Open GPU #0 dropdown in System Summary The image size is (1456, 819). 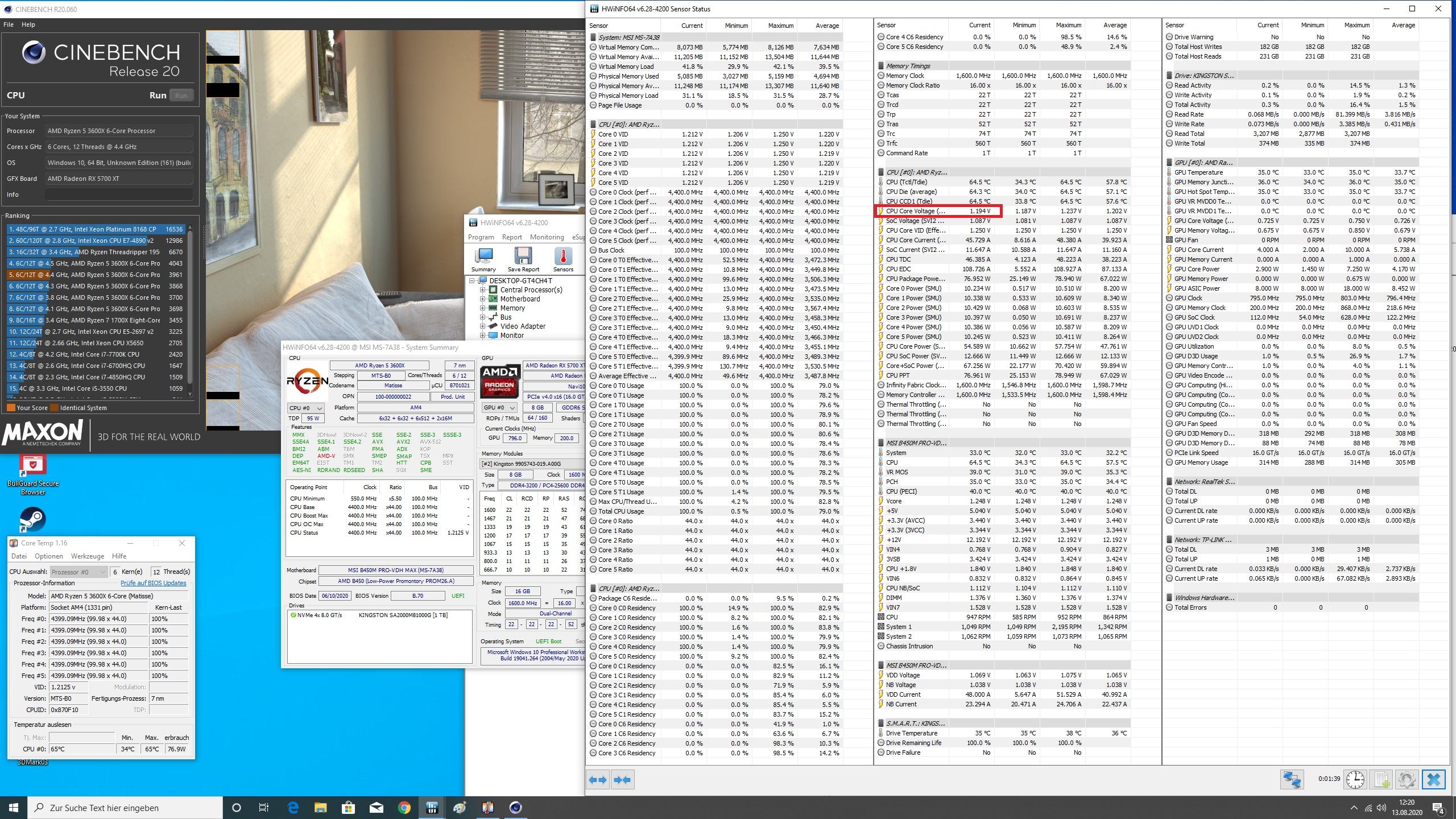pos(499,408)
